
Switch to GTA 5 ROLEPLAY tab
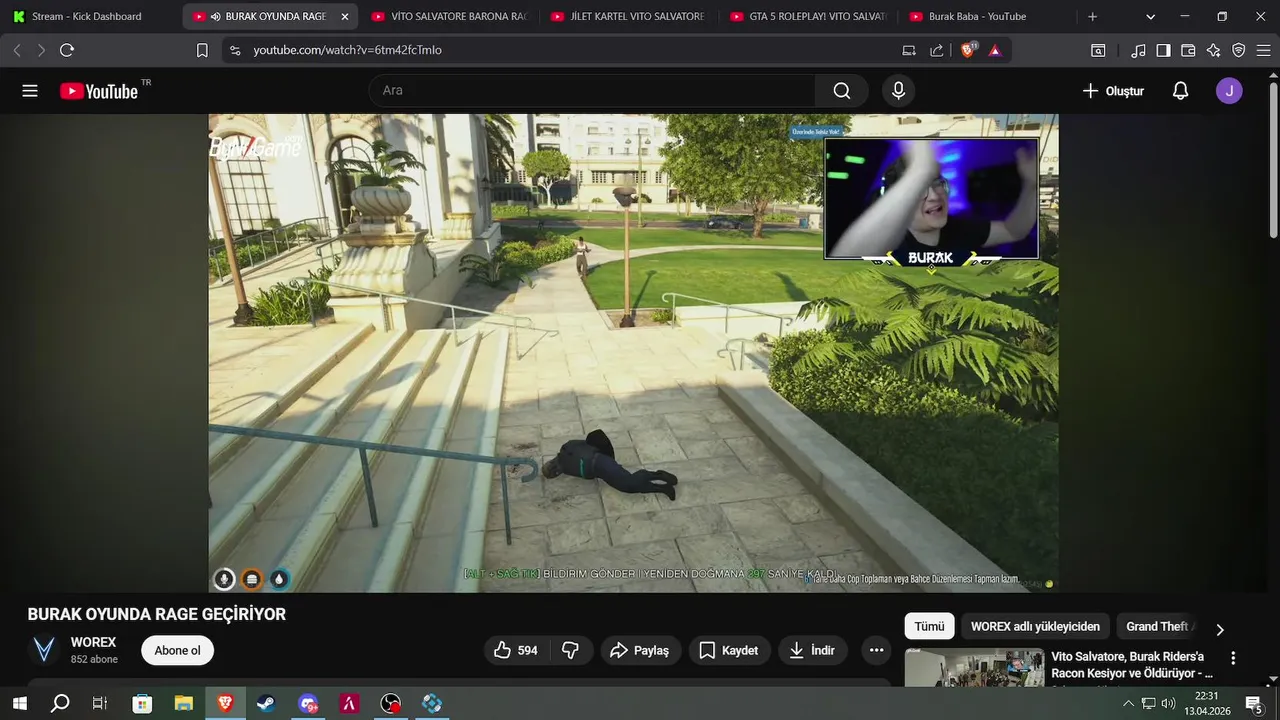[x=809, y=17]
